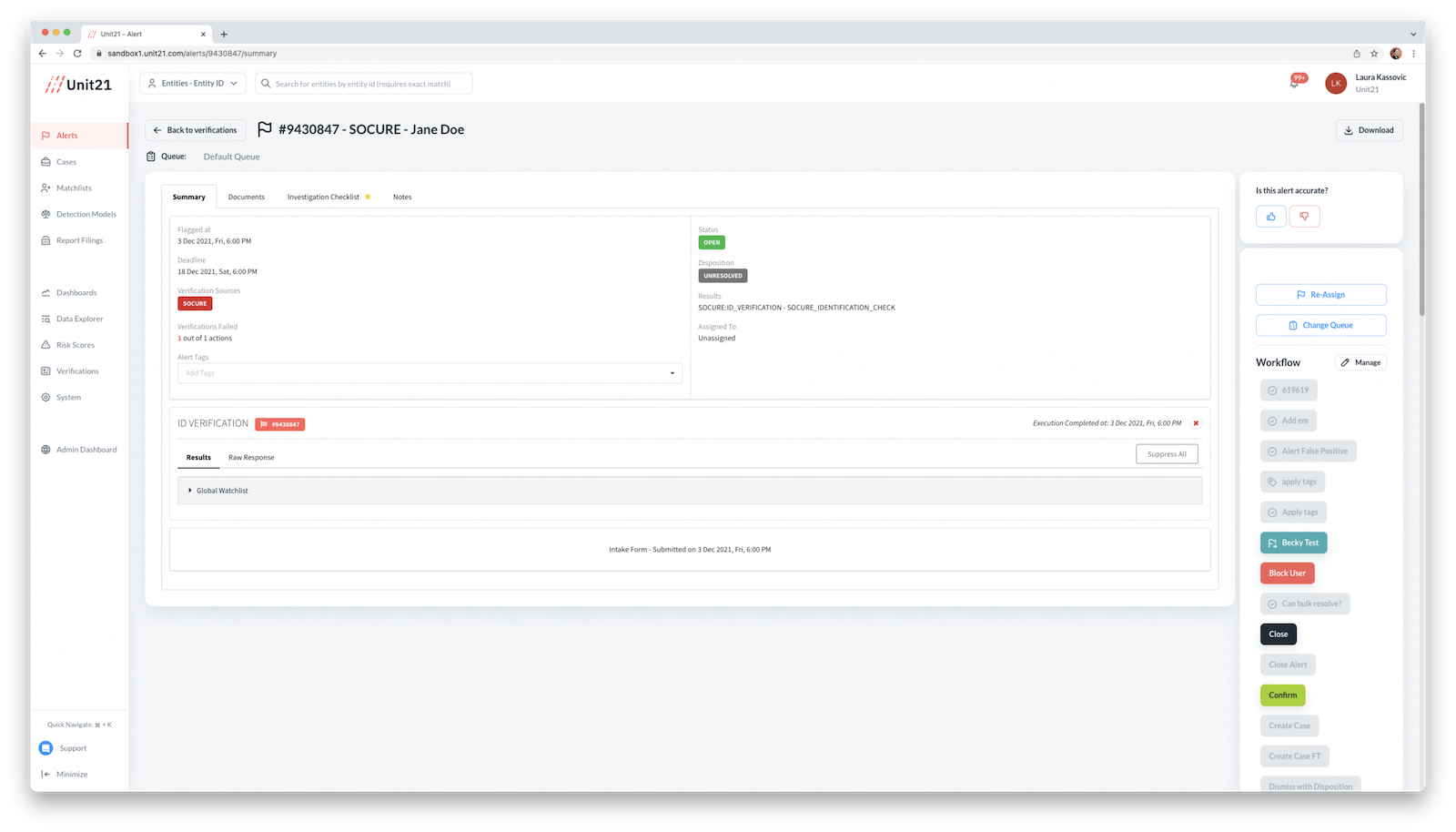Open System settings in sidebar
The image size is (1456, 832).
tap(68, 398)
